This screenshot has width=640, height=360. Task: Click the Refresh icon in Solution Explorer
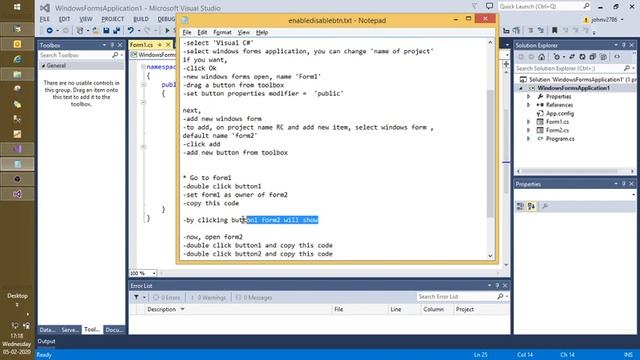582,57
